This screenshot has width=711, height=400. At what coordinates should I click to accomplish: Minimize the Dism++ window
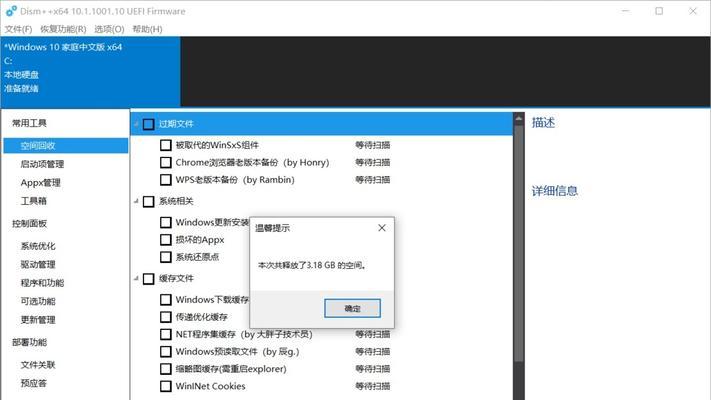(x=626, y=11)
